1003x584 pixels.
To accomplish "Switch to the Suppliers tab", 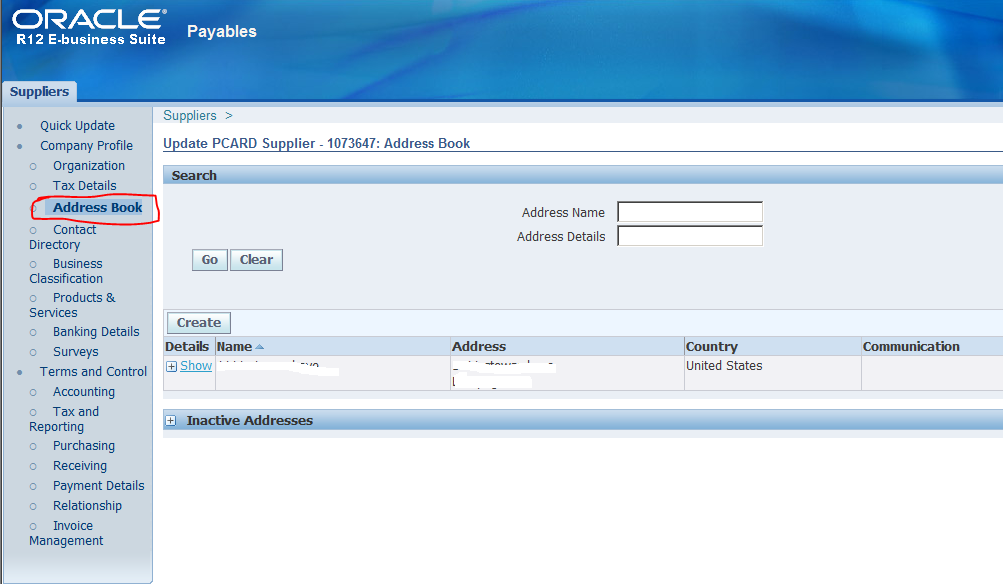I will click(39, 91).
